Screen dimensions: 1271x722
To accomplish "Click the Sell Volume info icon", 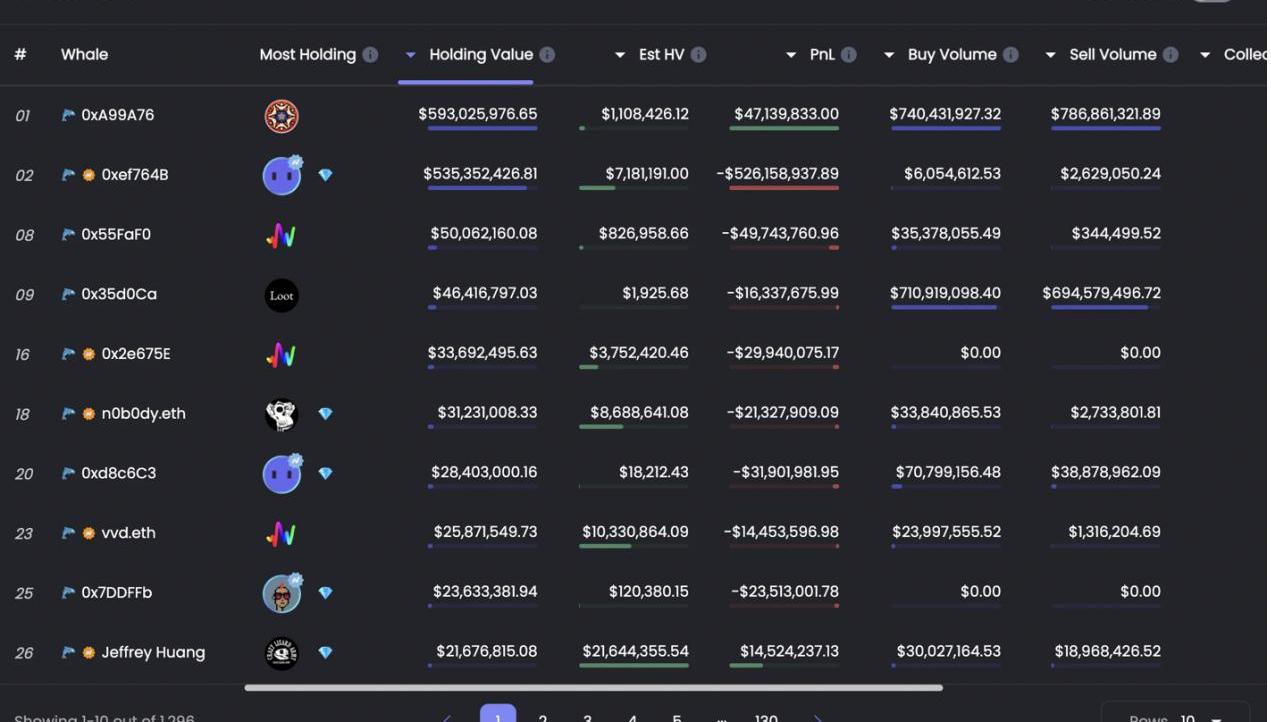I will (x=1170, y=55).
